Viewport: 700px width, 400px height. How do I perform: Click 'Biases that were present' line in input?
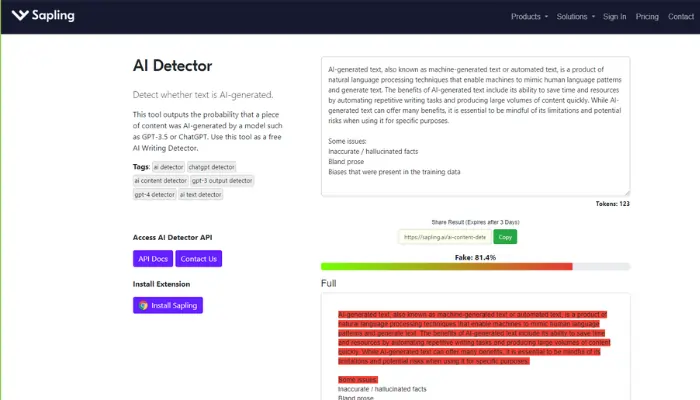(394, 172)
